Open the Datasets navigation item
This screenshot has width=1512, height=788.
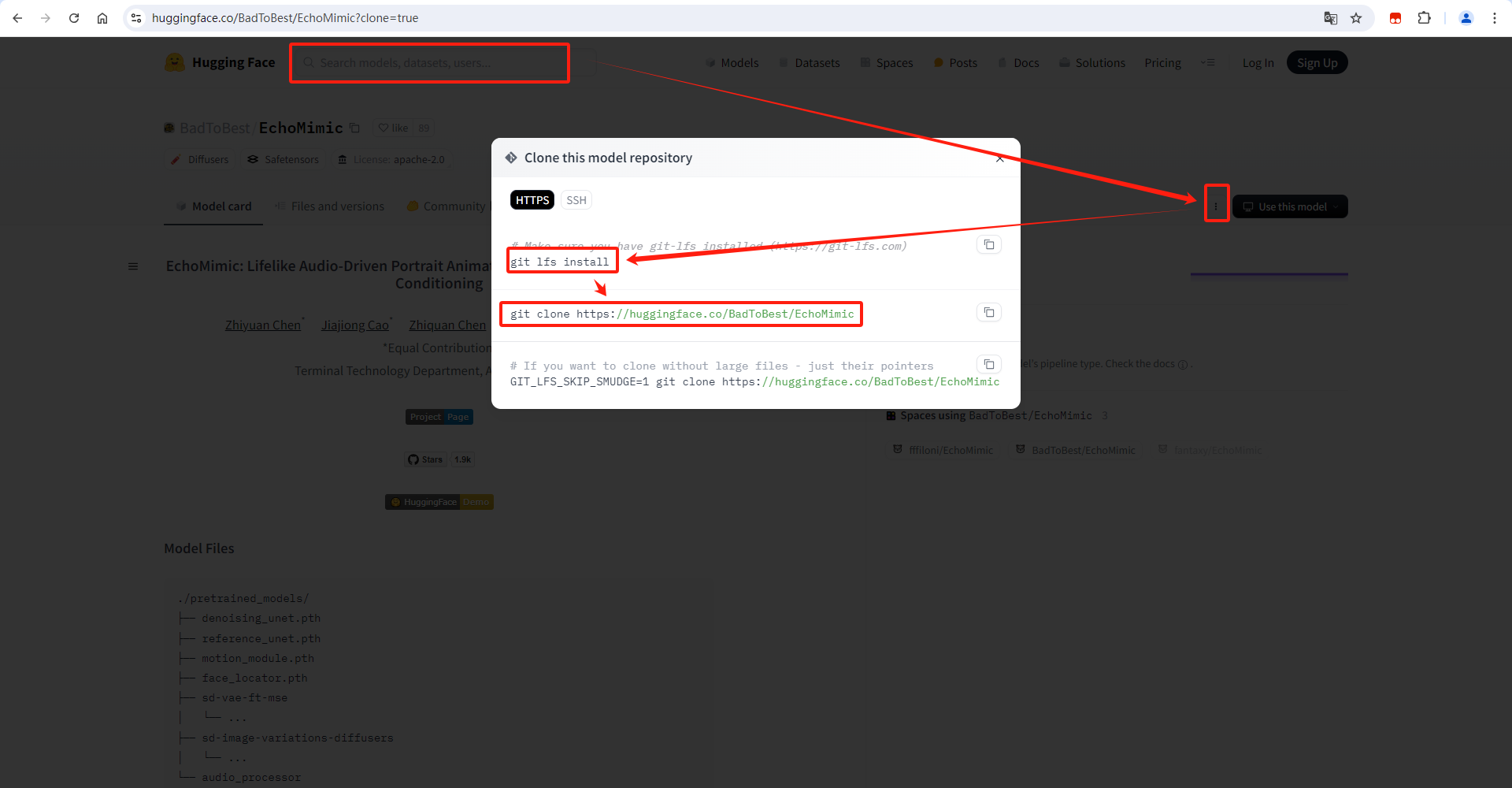tap(810, 63)
